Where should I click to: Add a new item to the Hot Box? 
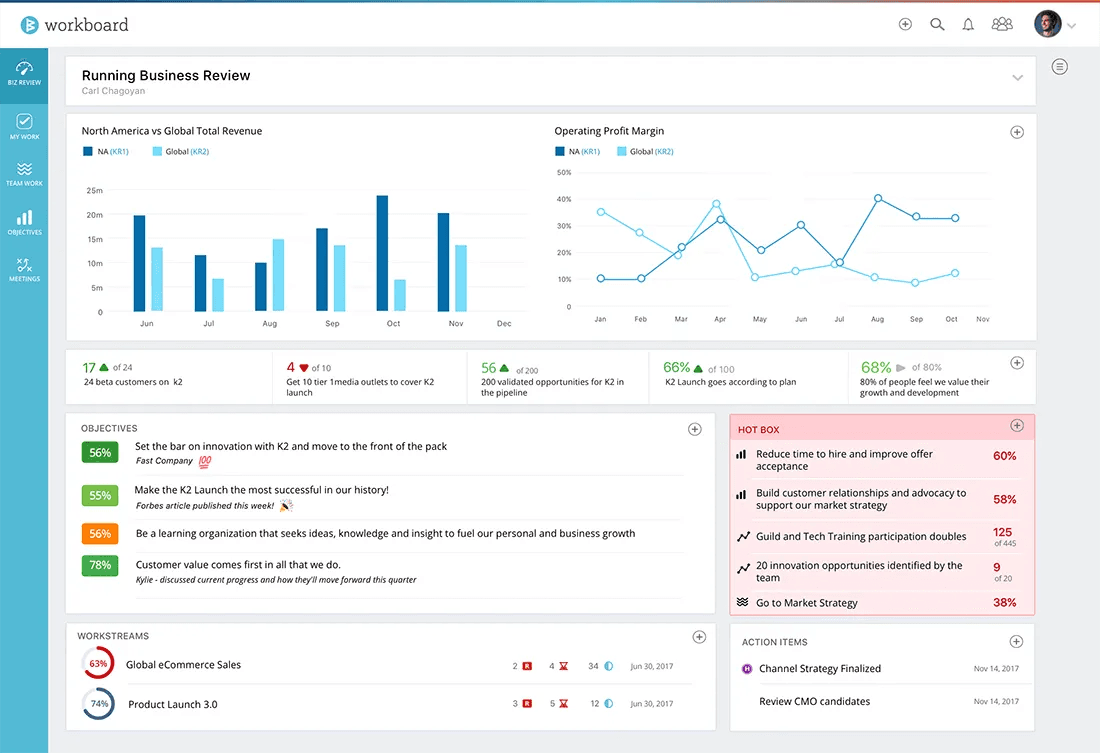tap(1017, 425)
